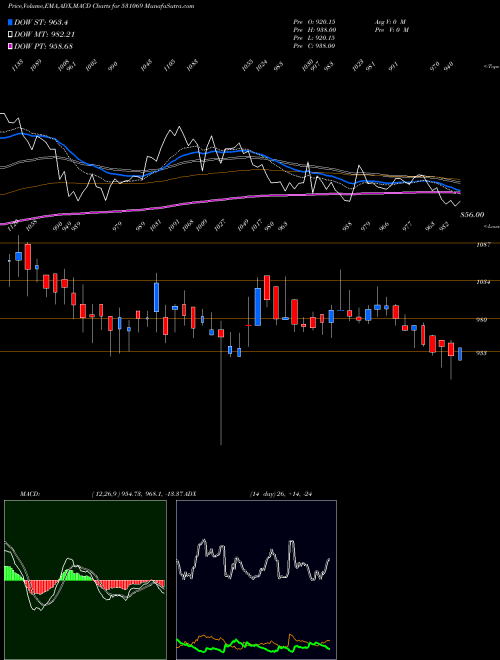Screen dimensions: 500x660
Task: Click the blue DOW ST legend swatch
Action: [10, 22]
